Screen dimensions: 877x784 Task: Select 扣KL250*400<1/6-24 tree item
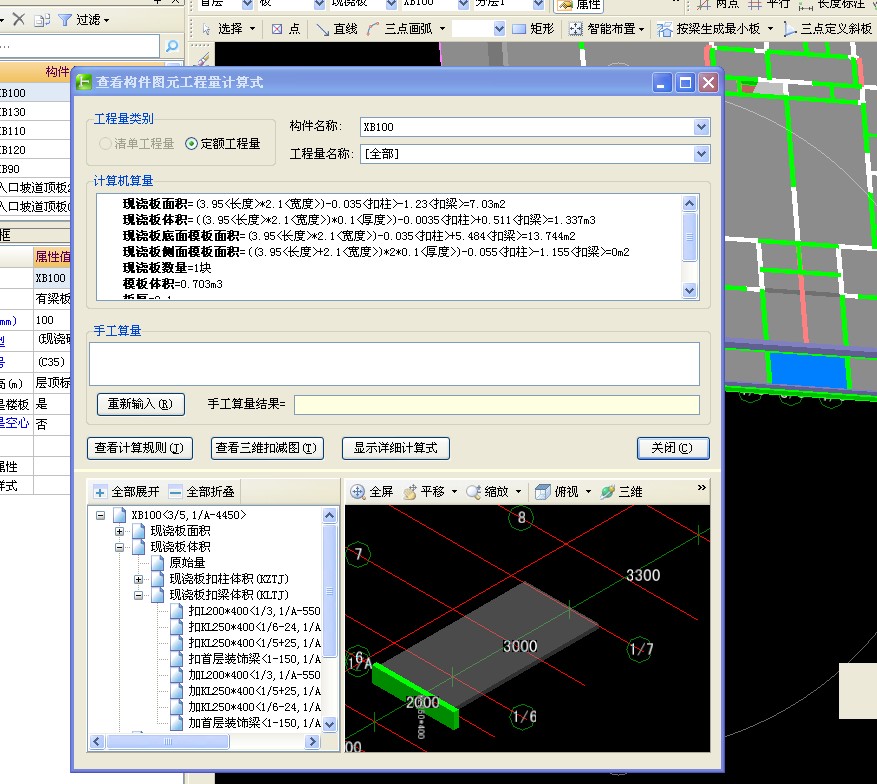(254, 627)
